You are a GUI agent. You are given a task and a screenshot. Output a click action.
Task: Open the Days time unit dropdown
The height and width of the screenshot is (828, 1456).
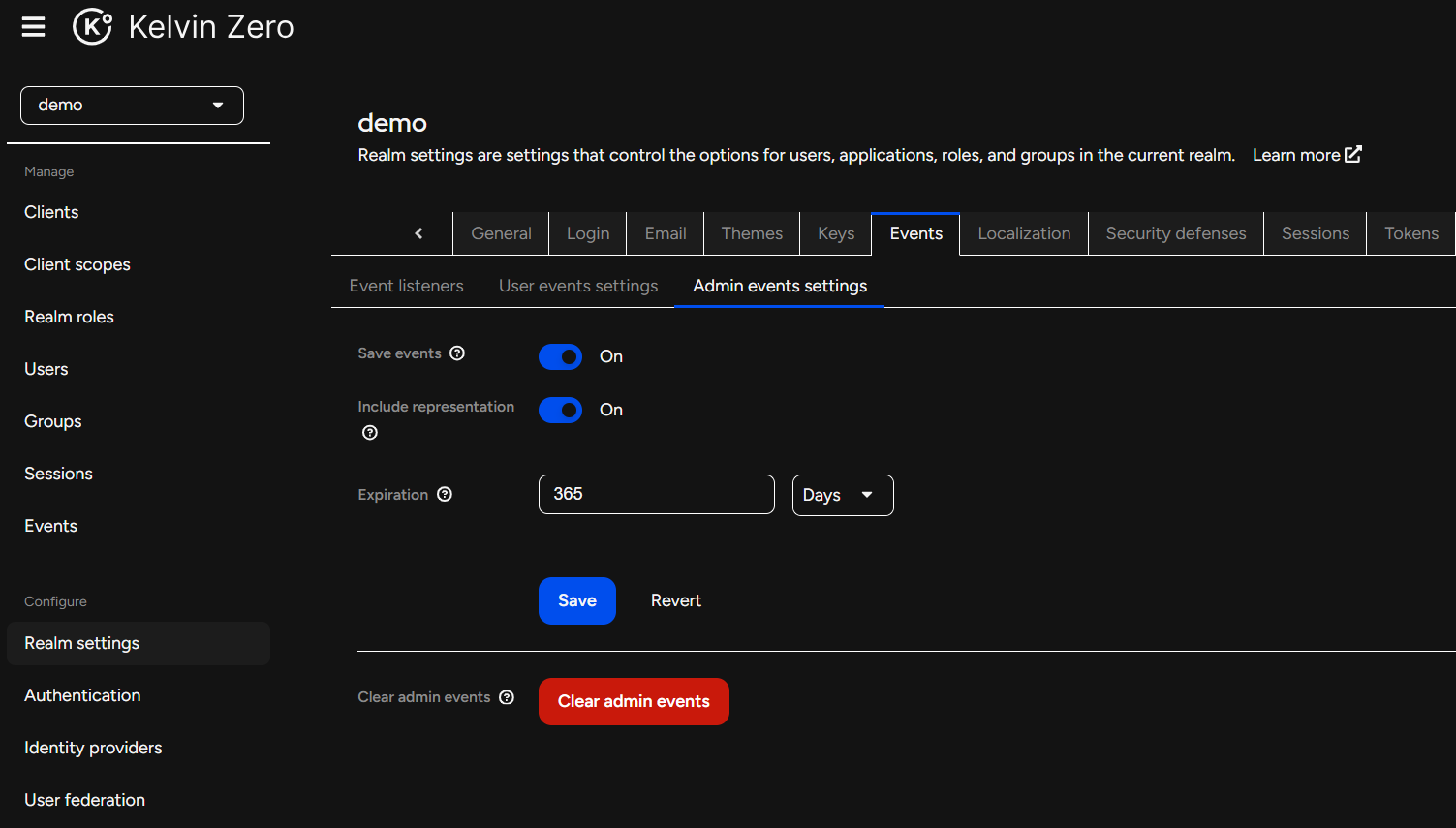point(842,495)
